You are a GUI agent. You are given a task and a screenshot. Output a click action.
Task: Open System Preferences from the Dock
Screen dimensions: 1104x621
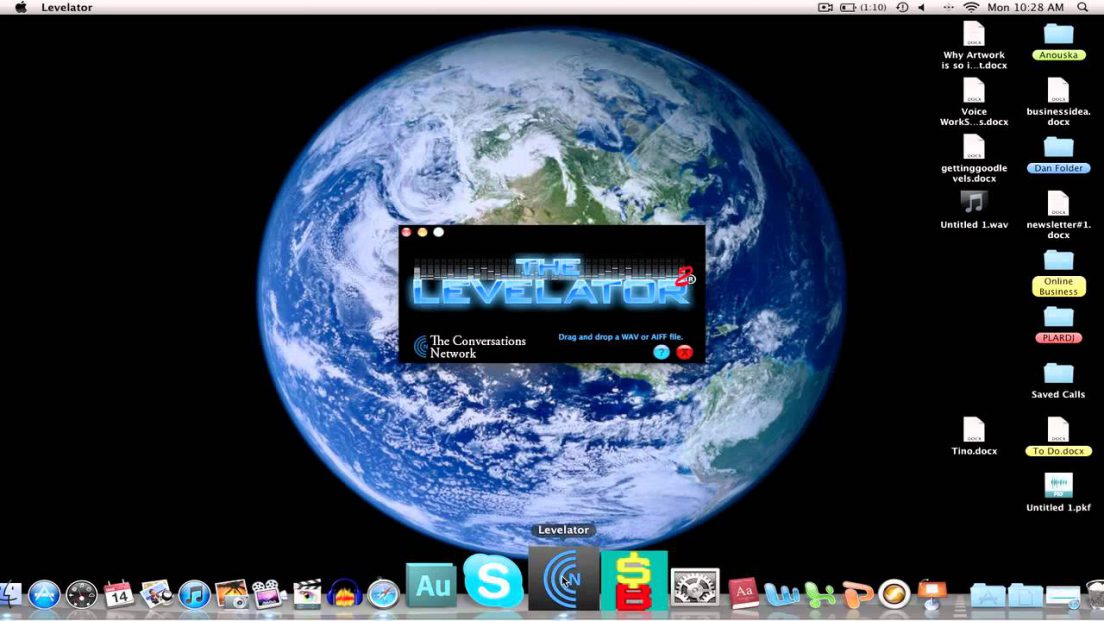click(x=695, y=588)
